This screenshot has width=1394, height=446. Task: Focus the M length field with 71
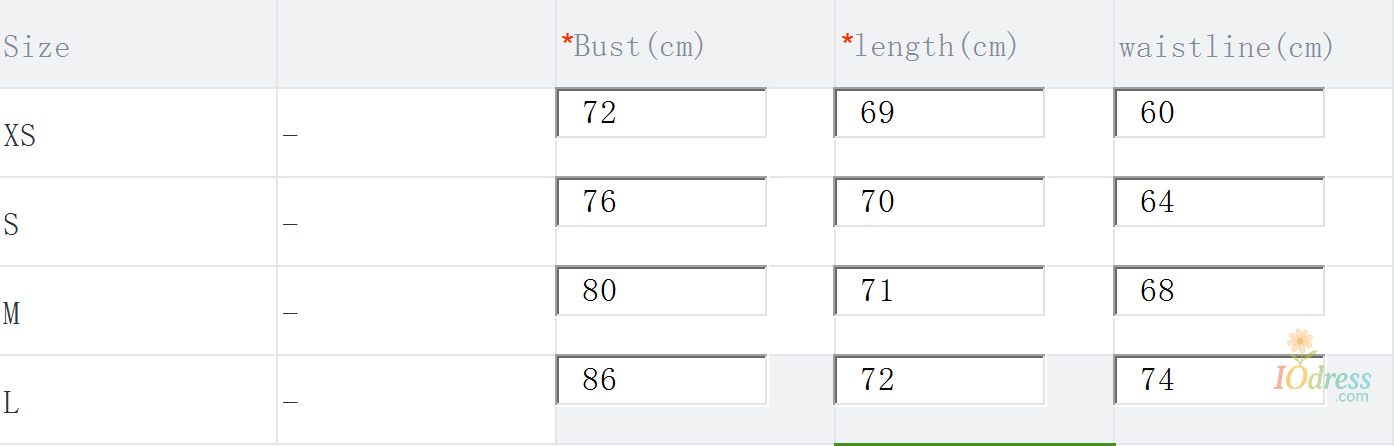pyautogui.click(x=939, y=291)
